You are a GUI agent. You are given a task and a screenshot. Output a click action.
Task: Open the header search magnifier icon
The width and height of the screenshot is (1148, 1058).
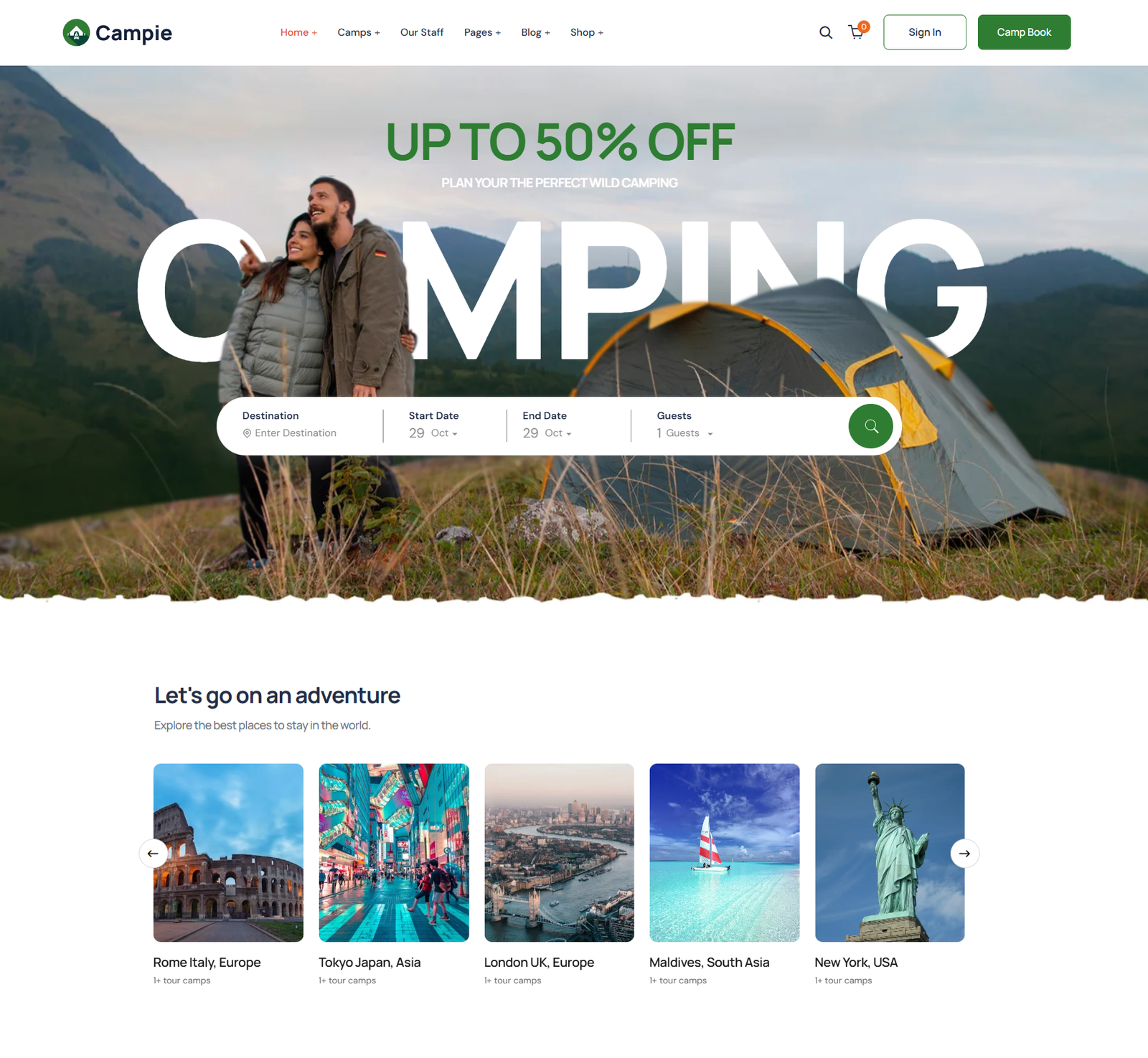[x=826, y=32]
